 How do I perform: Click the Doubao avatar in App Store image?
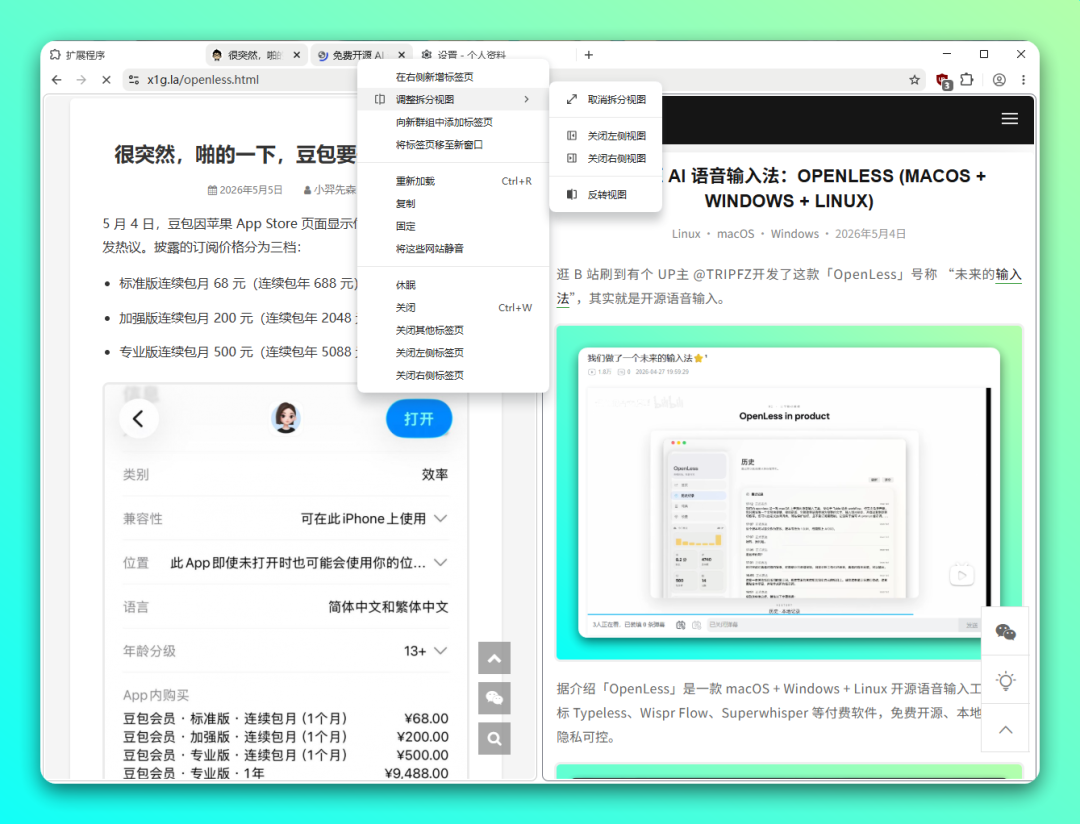(x=286, y=418)
